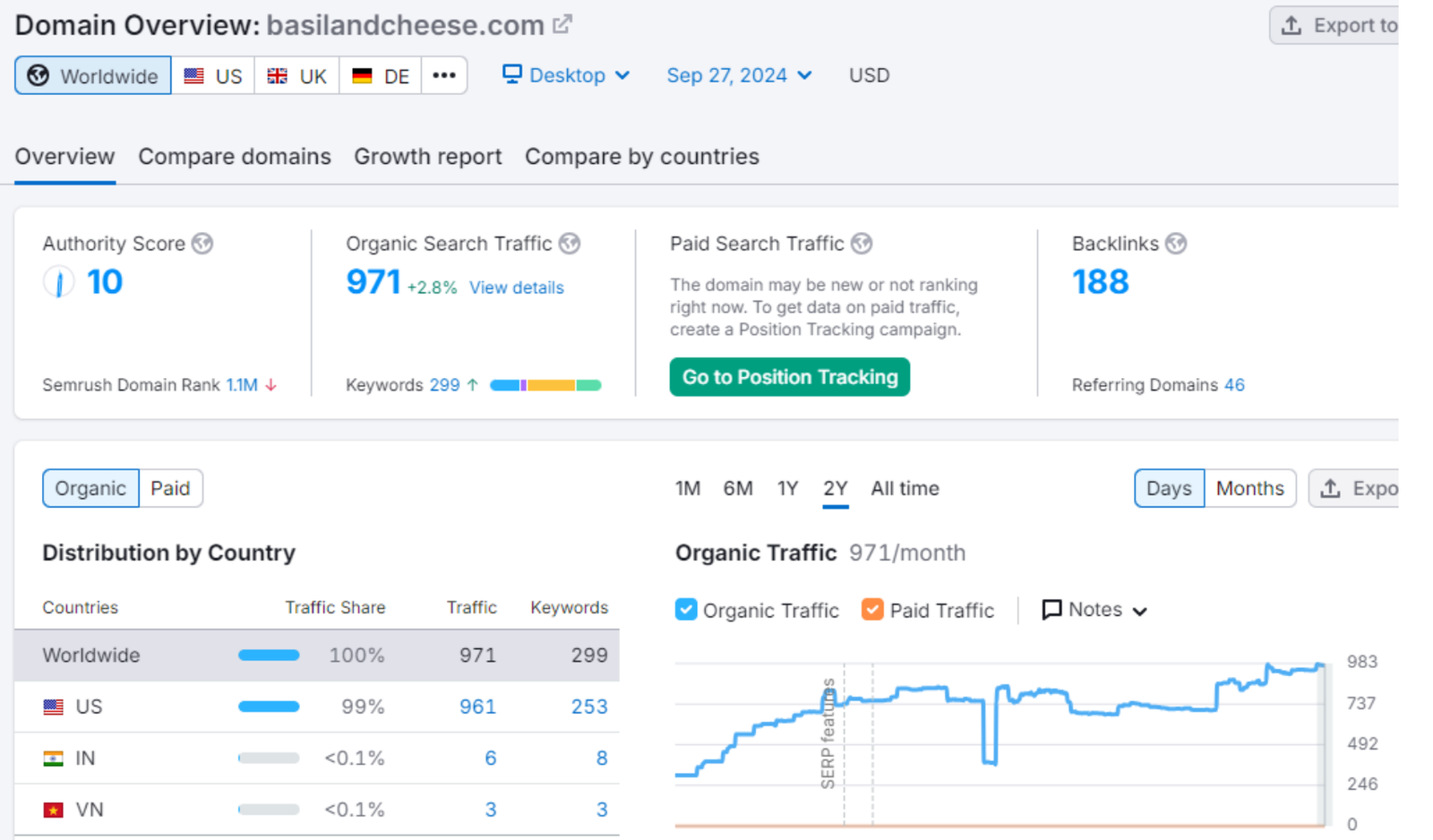Viewport: 1433px width, 840px height.
Task: Open the Desktop device dropdown
Action: coord(566,75)
